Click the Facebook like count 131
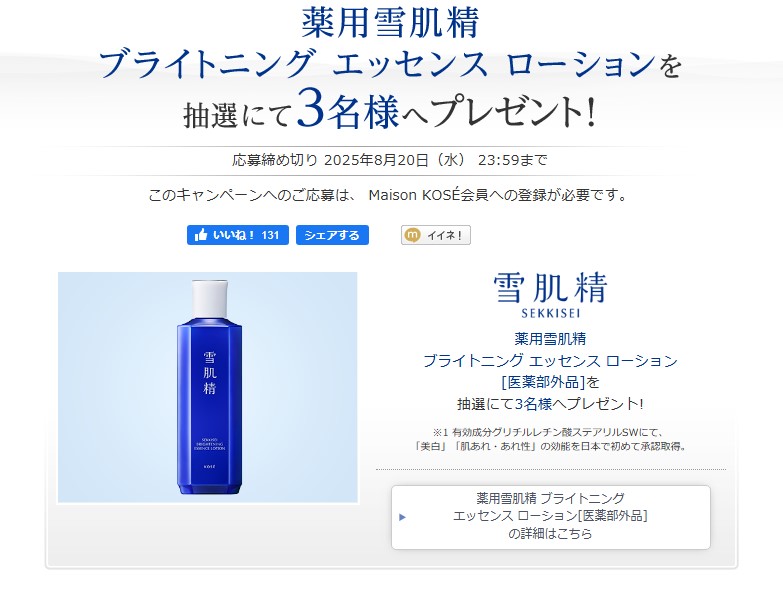This screenshot has height=605, width=783. (x=270, y=235)
